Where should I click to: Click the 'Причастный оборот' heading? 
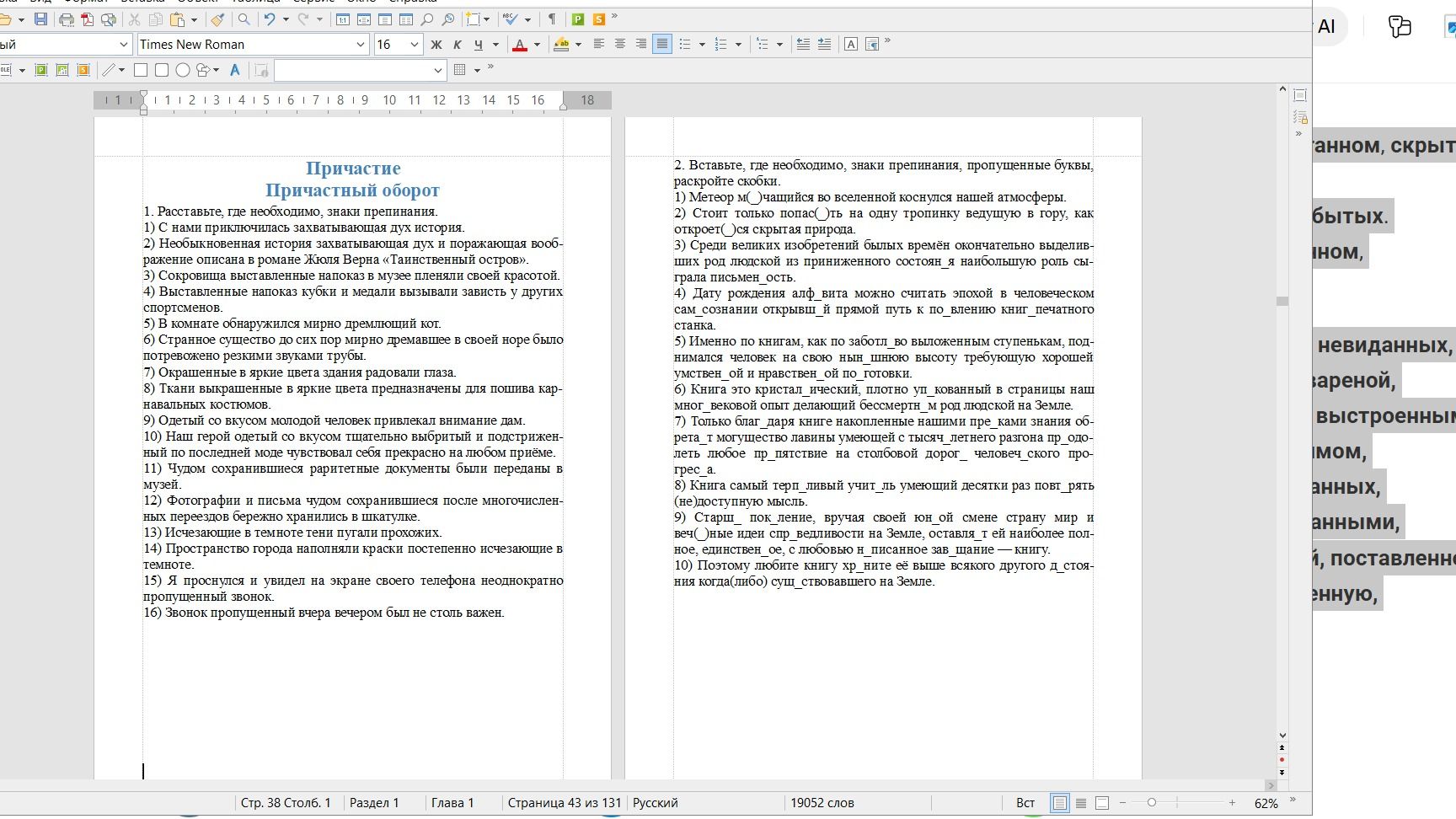353,190
